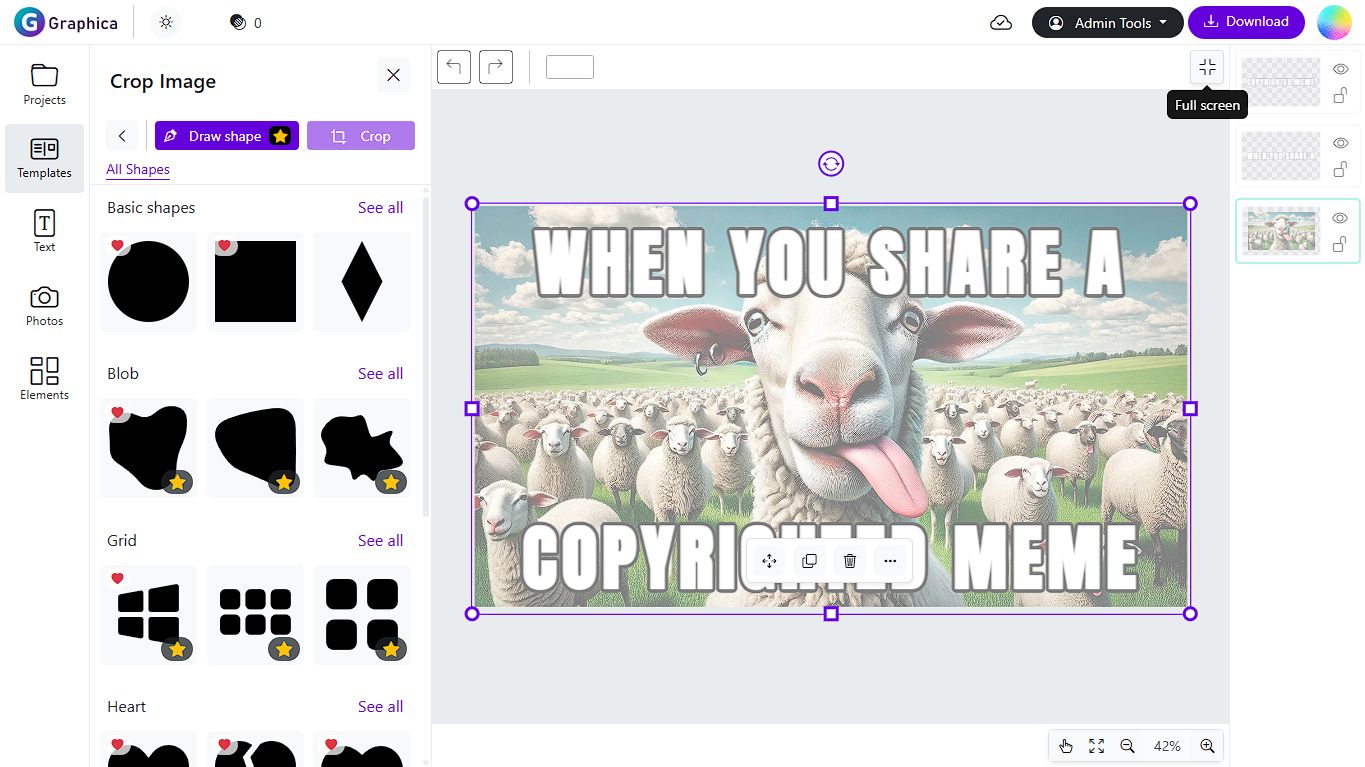Screen dimensions: 1365x767
Task: See all Blob shapes
Action: (381, 374)
